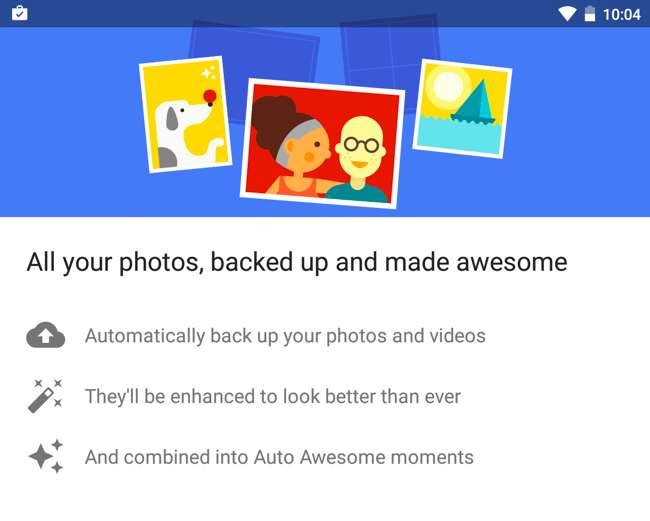Image resolution: width=650 pixels, height=521 pixels.
Task: Tap the magic wand enhance icon
Action: (45, 396)
